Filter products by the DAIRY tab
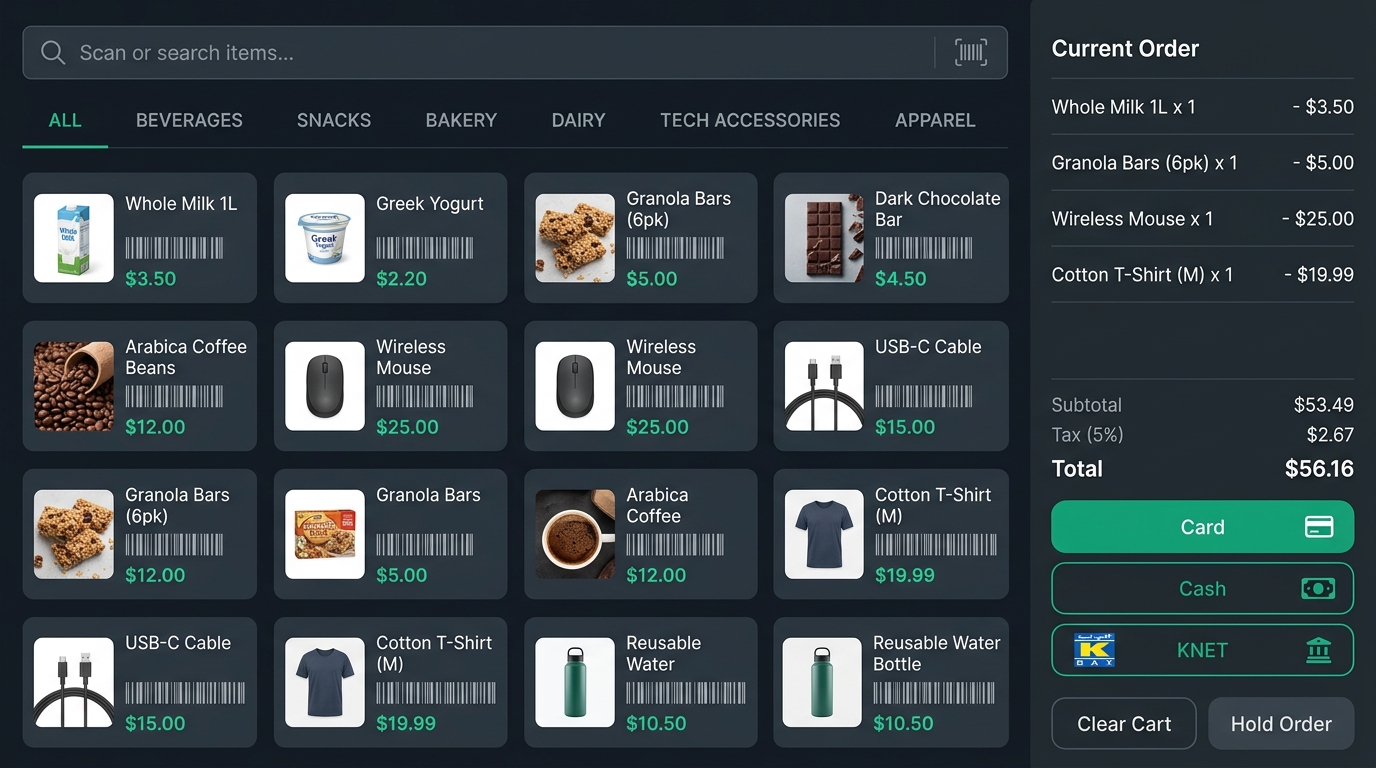1376x768 pixels. (x=578, y=120)
